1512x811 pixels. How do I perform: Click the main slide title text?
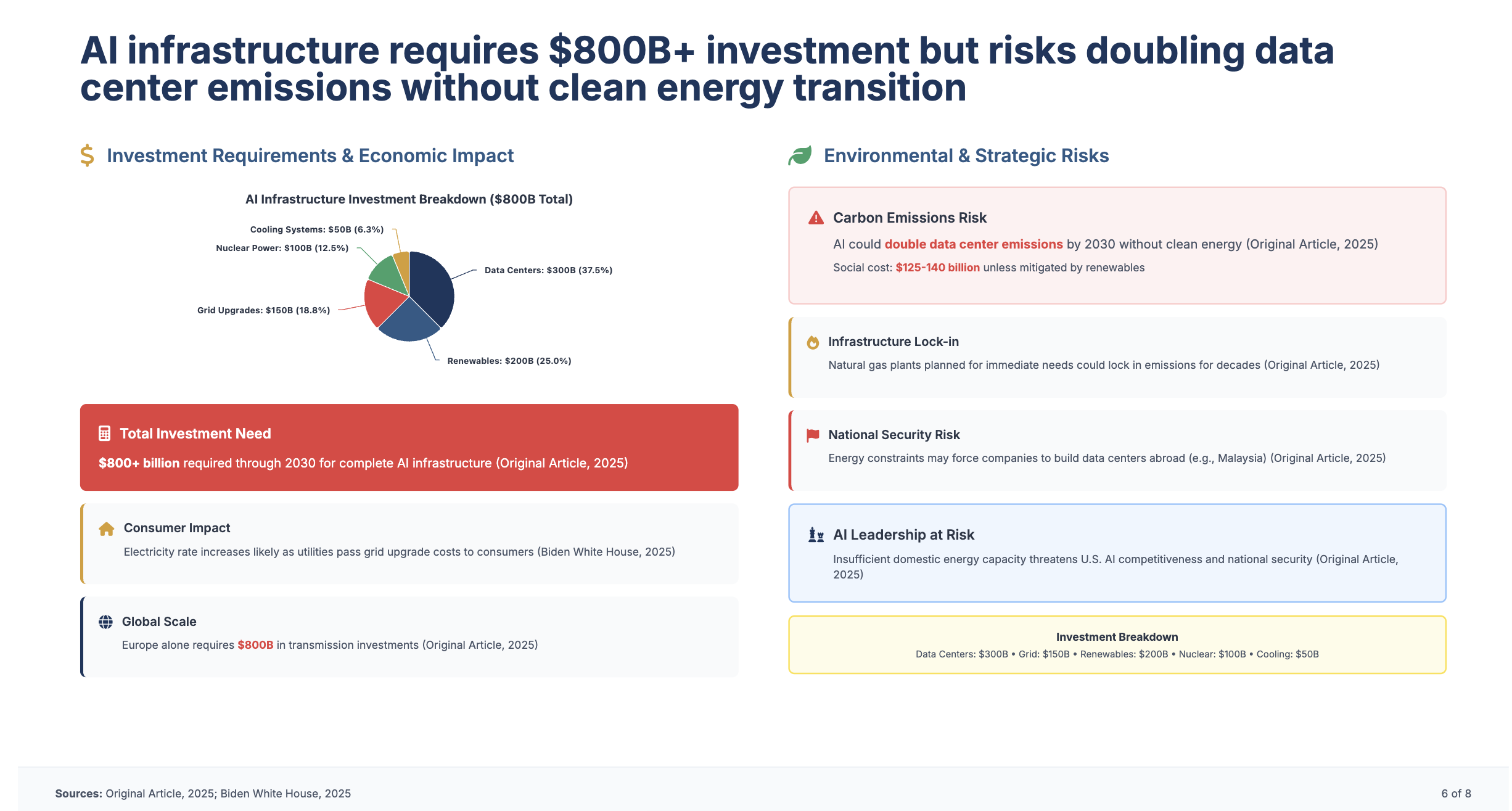(x=707, y=68)
